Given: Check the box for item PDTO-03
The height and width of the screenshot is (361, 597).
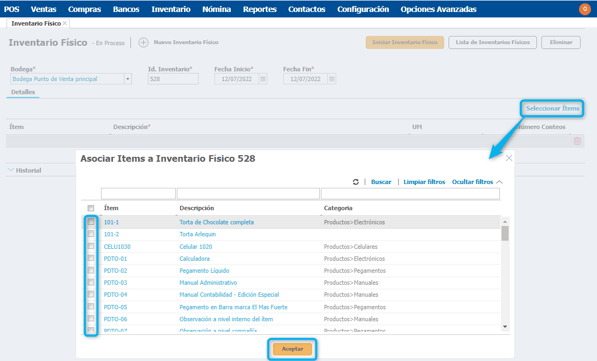Looking at the screenshot, I should click(91, 282).
